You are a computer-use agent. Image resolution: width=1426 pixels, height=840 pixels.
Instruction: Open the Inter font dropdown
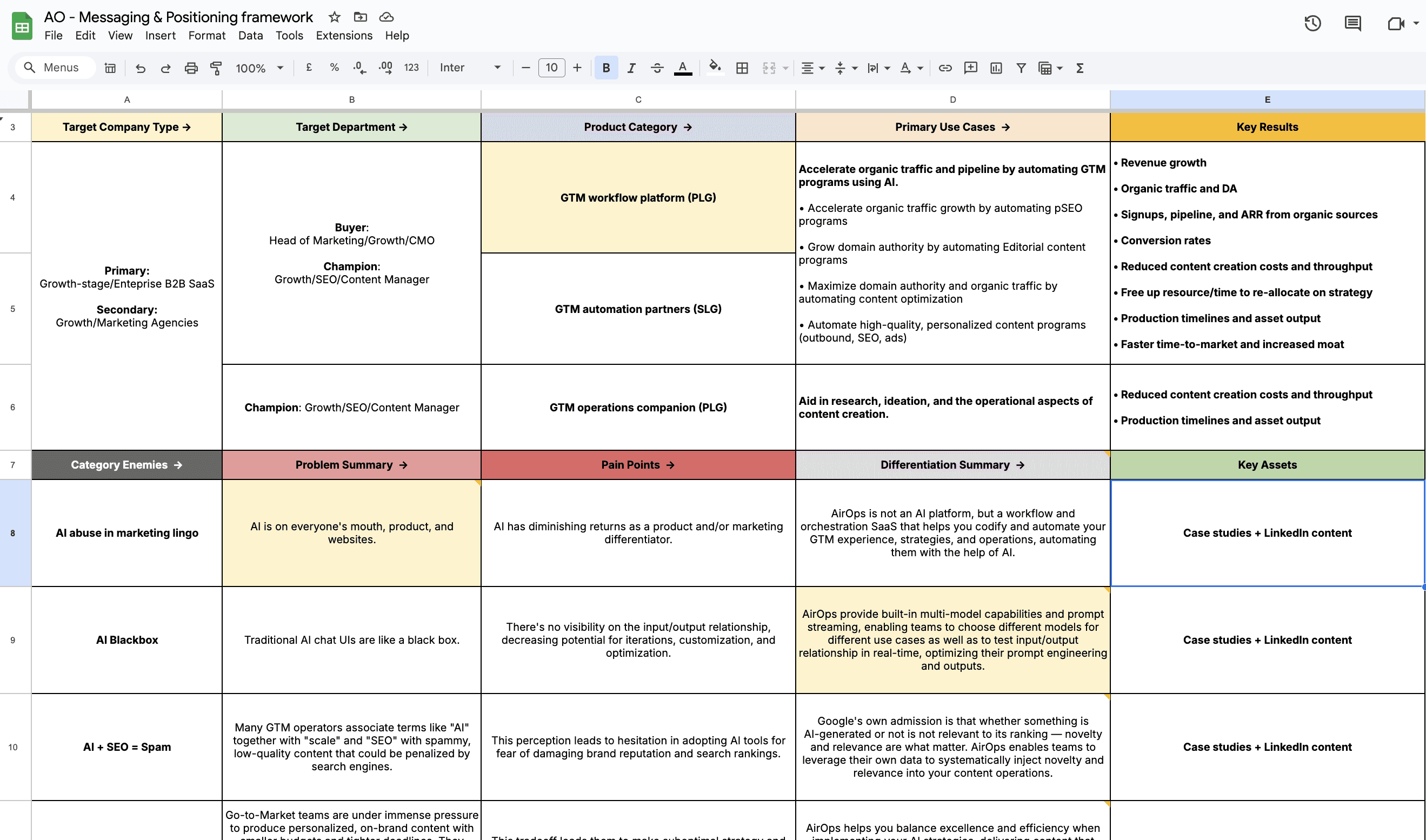click(x=470, y=68)
